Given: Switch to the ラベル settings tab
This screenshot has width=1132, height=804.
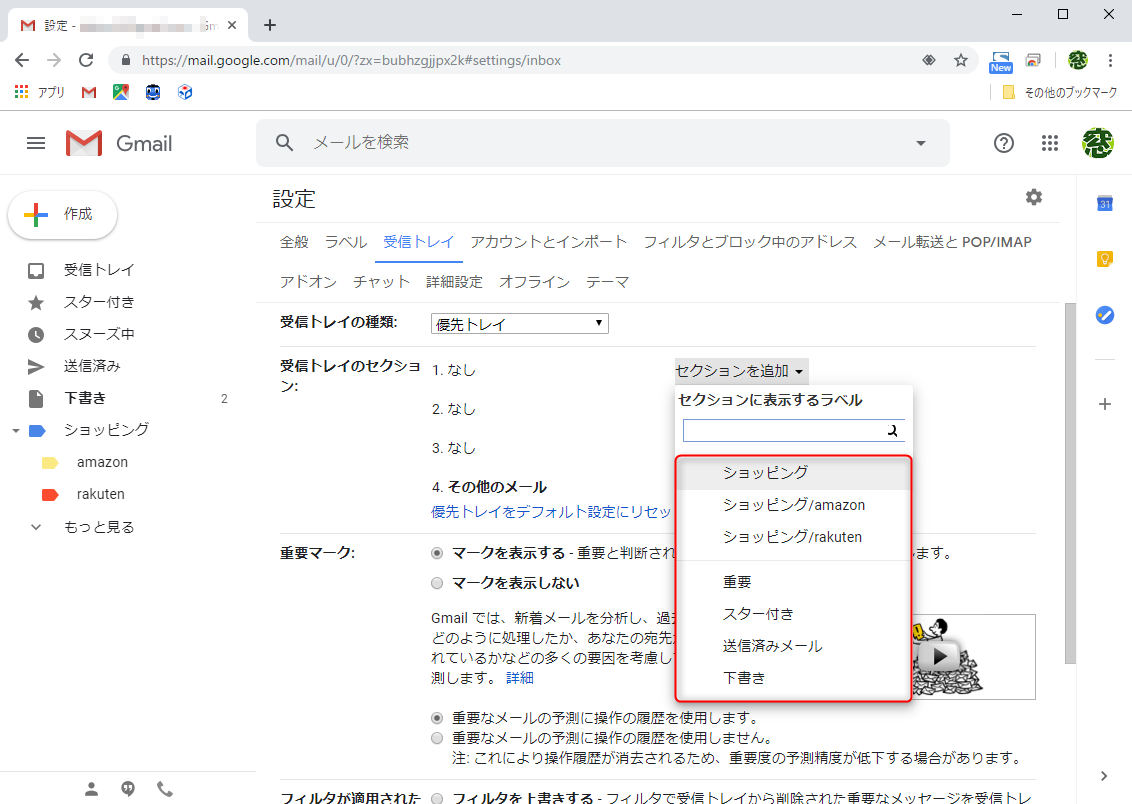Looking at the screenshot, I should pos(345,241).
